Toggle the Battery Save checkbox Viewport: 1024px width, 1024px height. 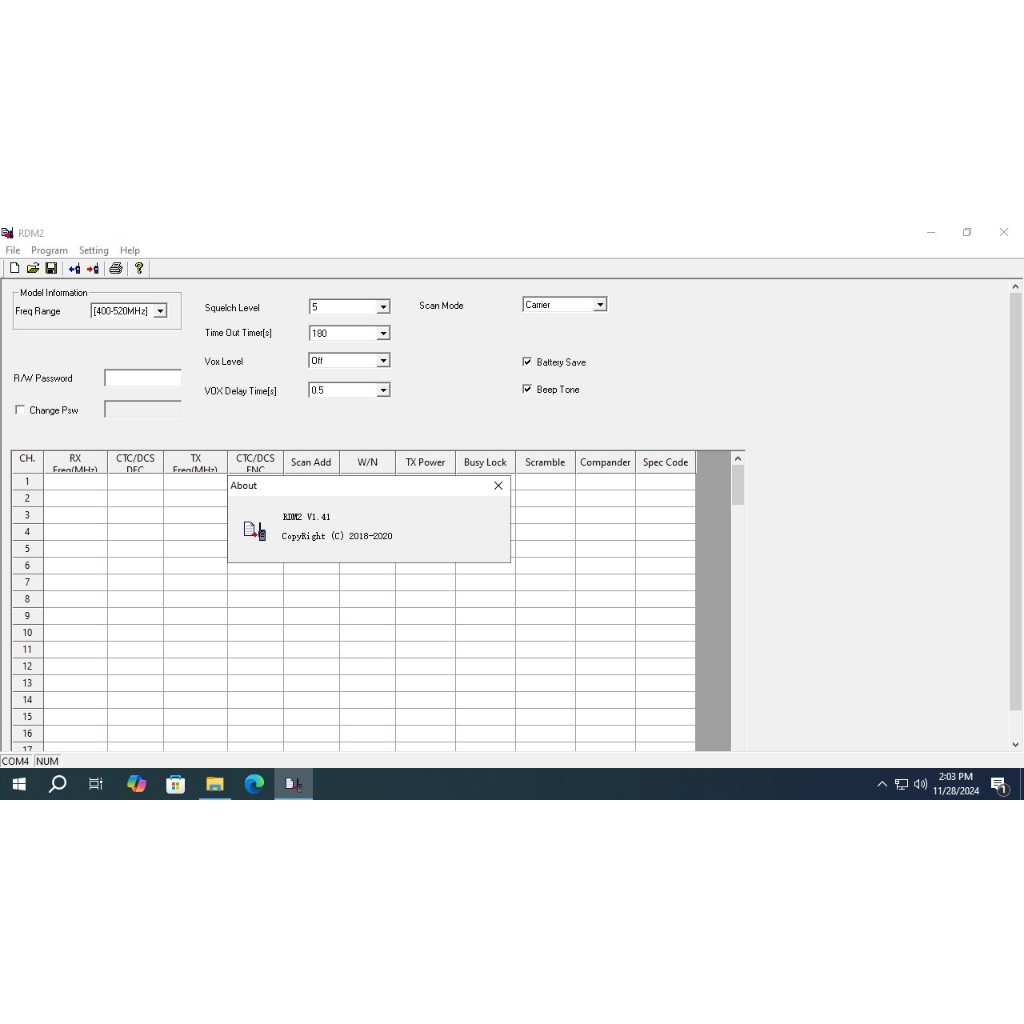[527, 362]
